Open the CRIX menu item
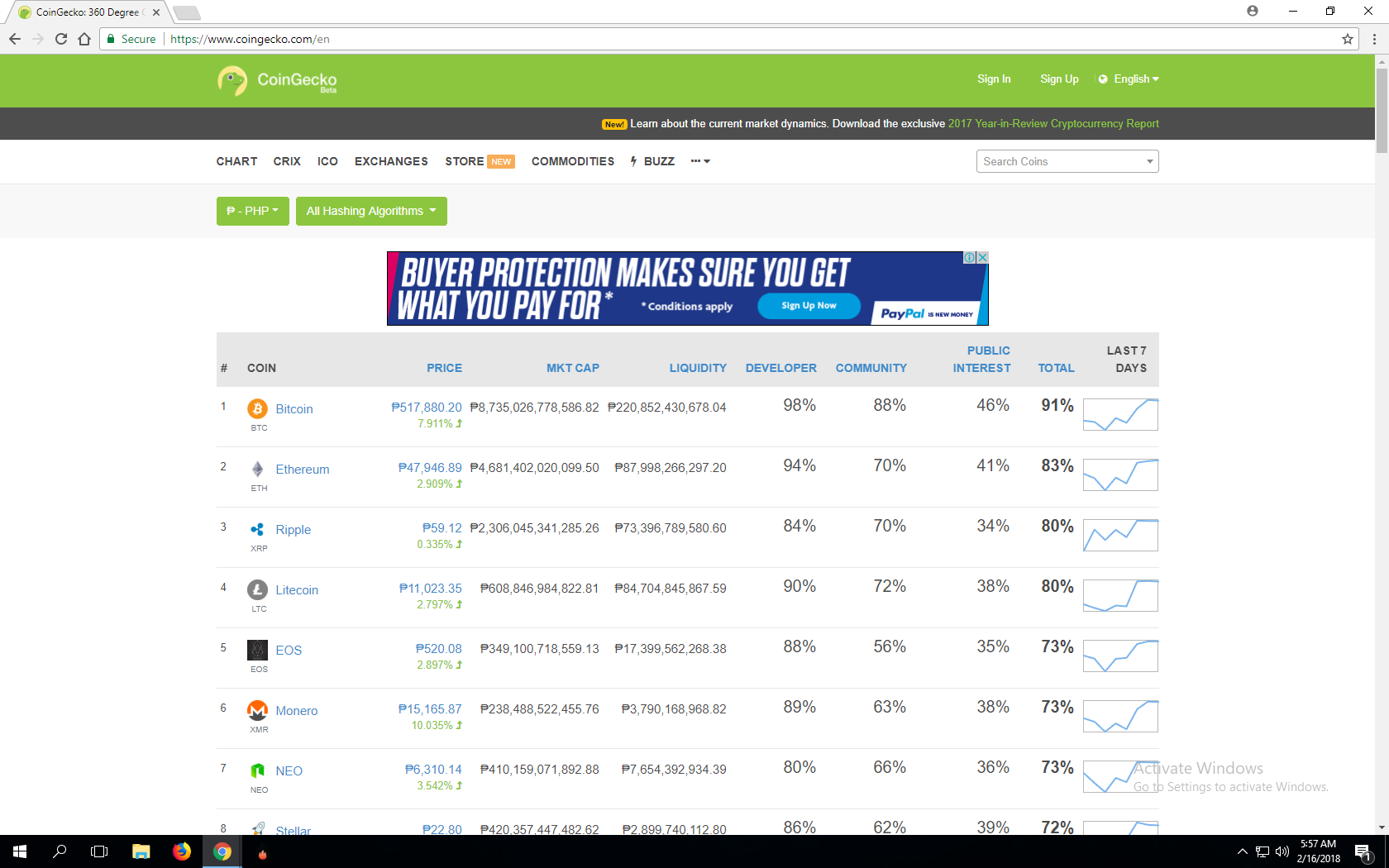This screenshot has height=868, width=1389. 287,161
